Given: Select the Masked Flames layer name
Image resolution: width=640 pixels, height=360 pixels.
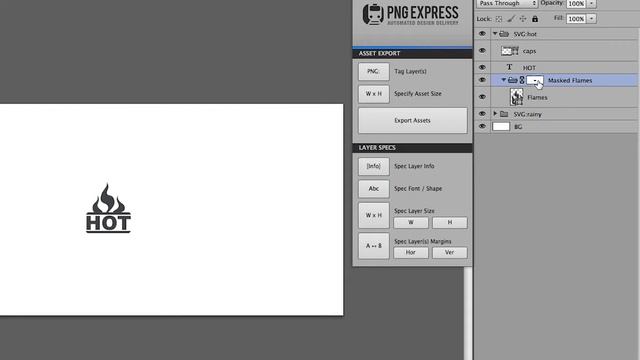Looking at the screenshot, I should click(x=570, y=80).
